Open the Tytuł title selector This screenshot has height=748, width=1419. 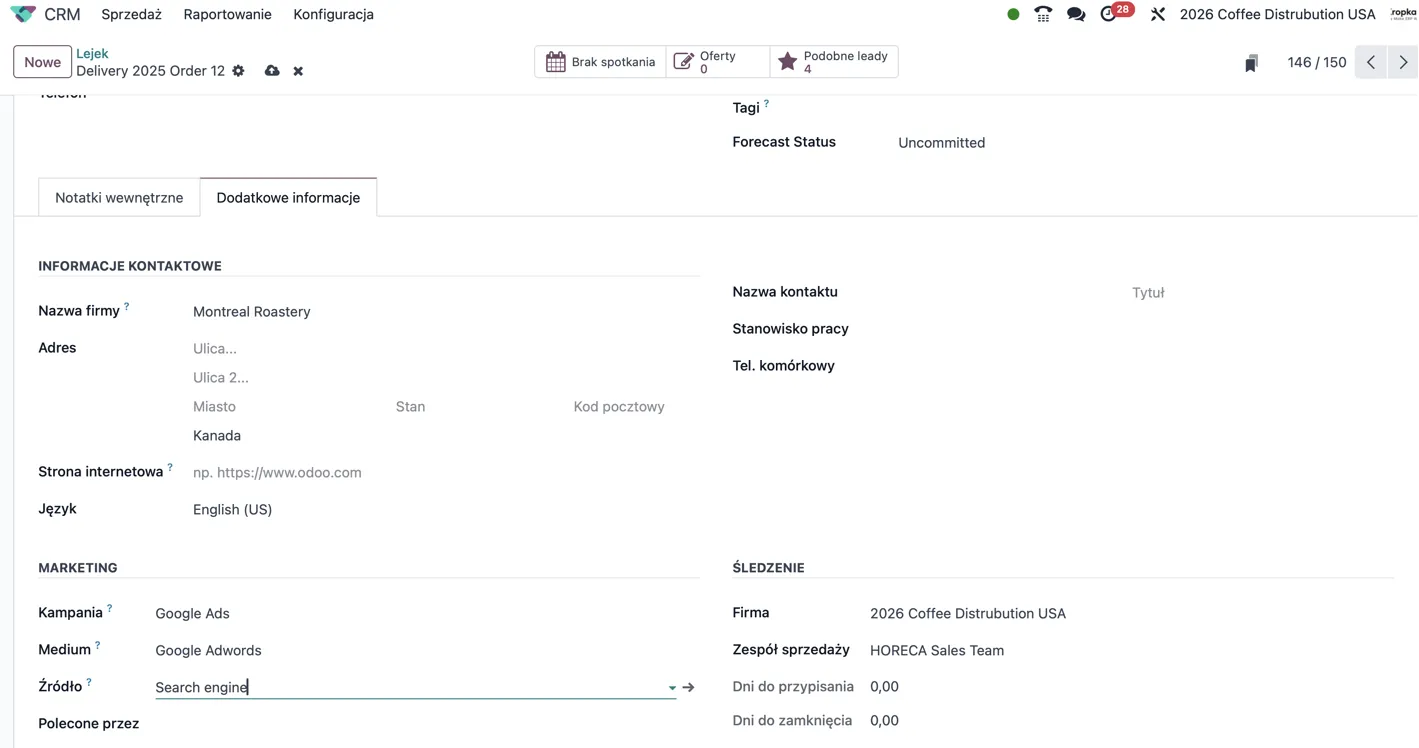click(x=1262, y=292)
